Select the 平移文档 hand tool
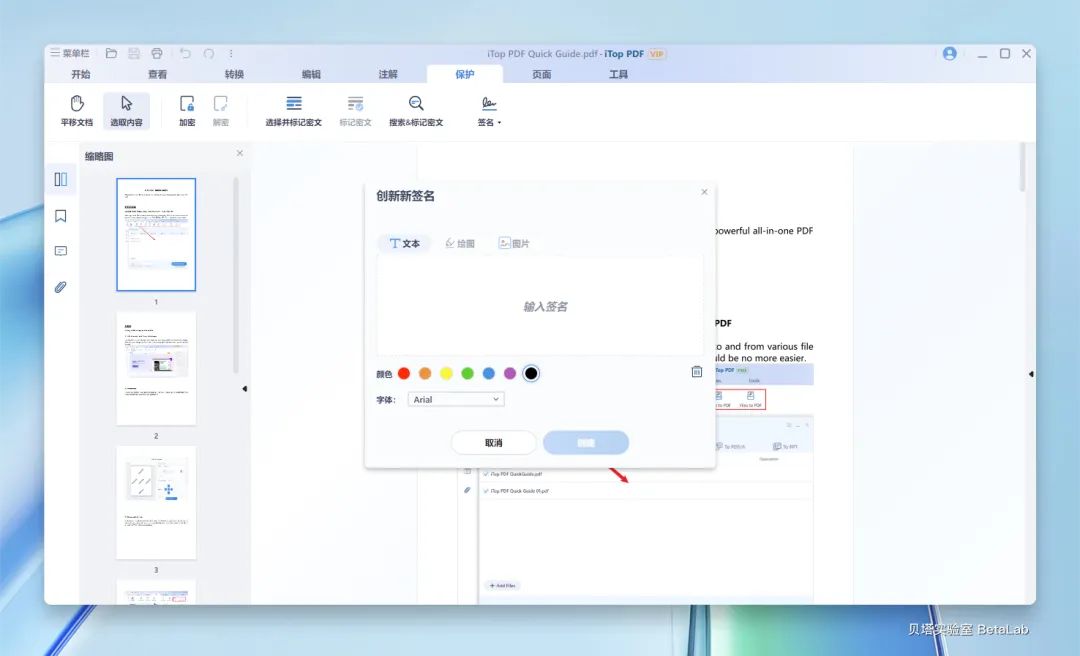The width and height of the screenshot is (1080, 656). [76, 111]
